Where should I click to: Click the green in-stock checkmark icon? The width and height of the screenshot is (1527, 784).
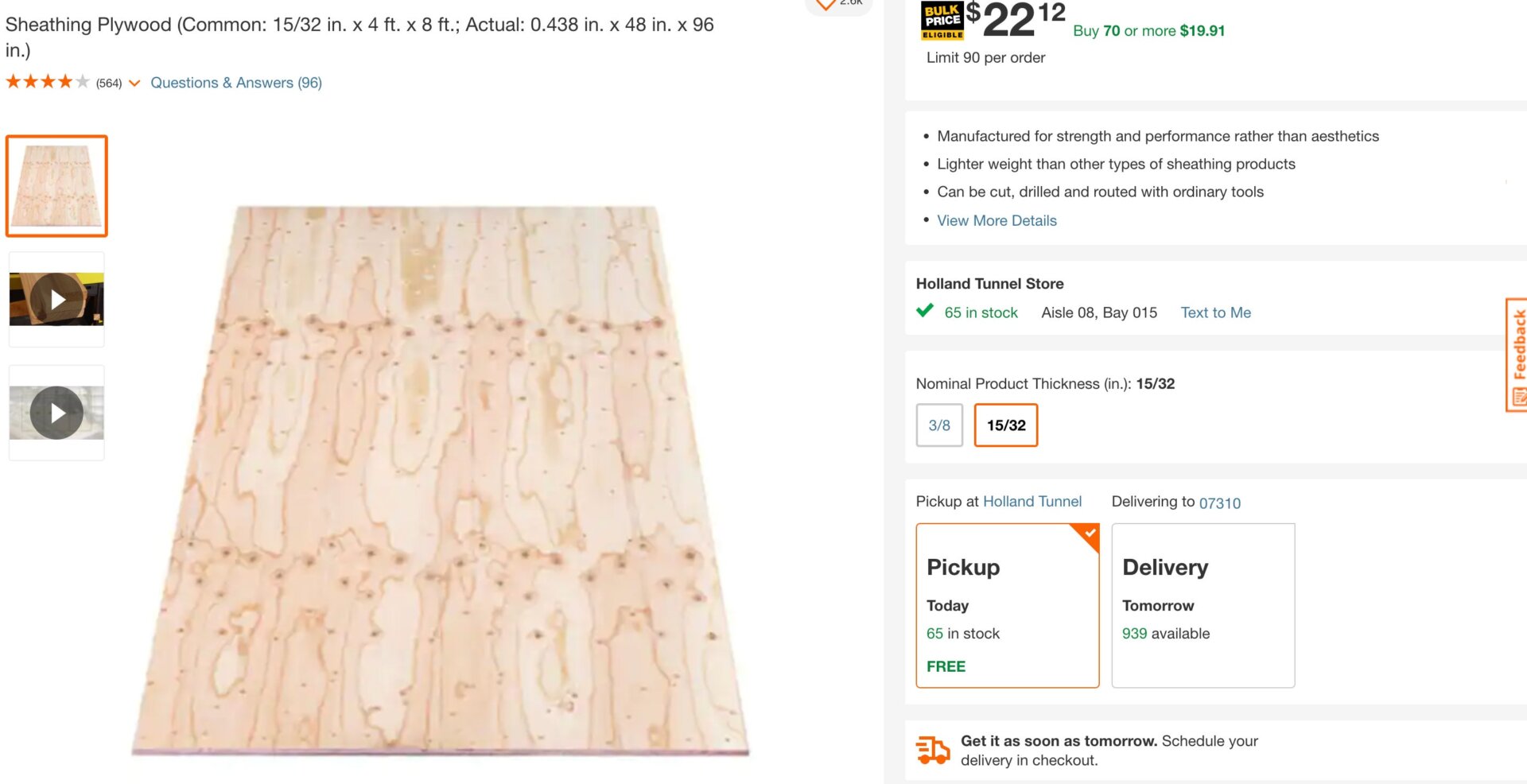coord(925,311)
